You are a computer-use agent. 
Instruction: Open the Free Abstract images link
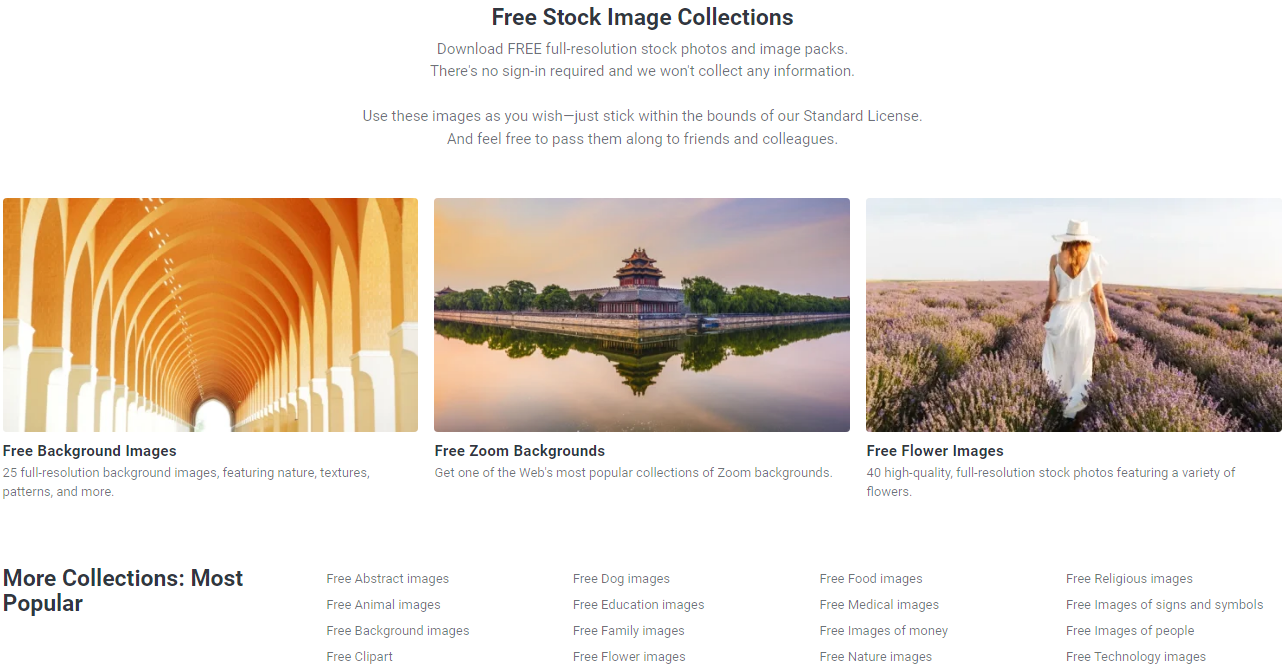pyautogui.click(x=388, y=579)
